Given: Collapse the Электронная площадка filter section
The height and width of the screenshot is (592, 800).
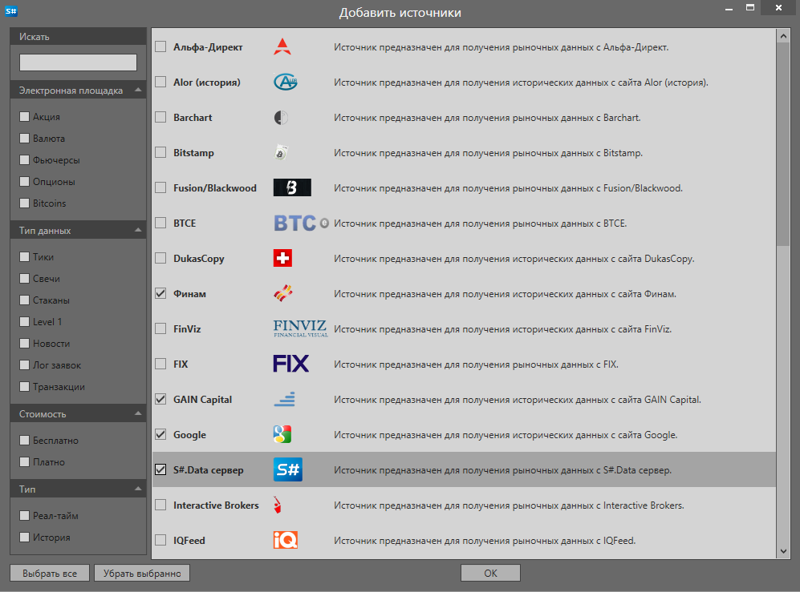Looking at the screenshot, I should pos(137,91).
